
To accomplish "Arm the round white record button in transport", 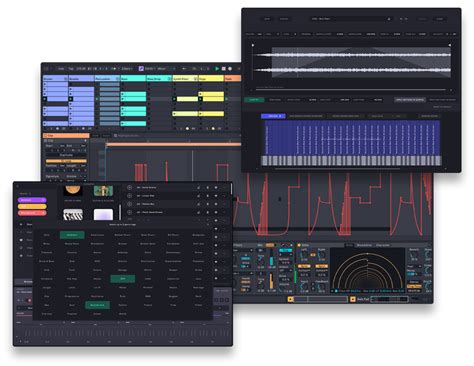I will (230, 69).
